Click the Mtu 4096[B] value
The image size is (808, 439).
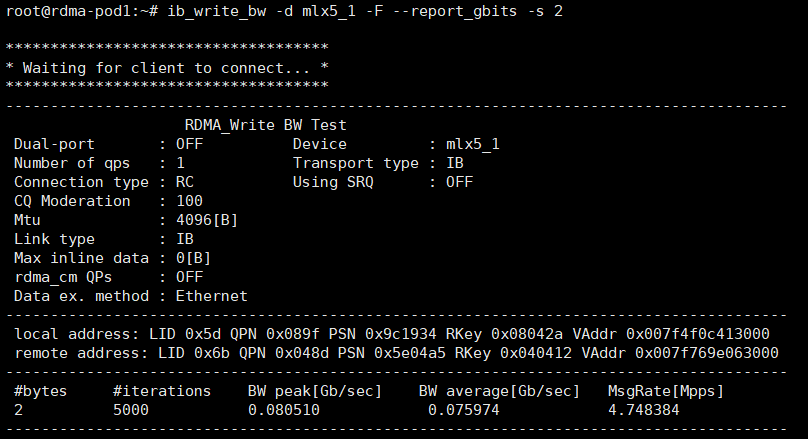click(x=206, y=220)
